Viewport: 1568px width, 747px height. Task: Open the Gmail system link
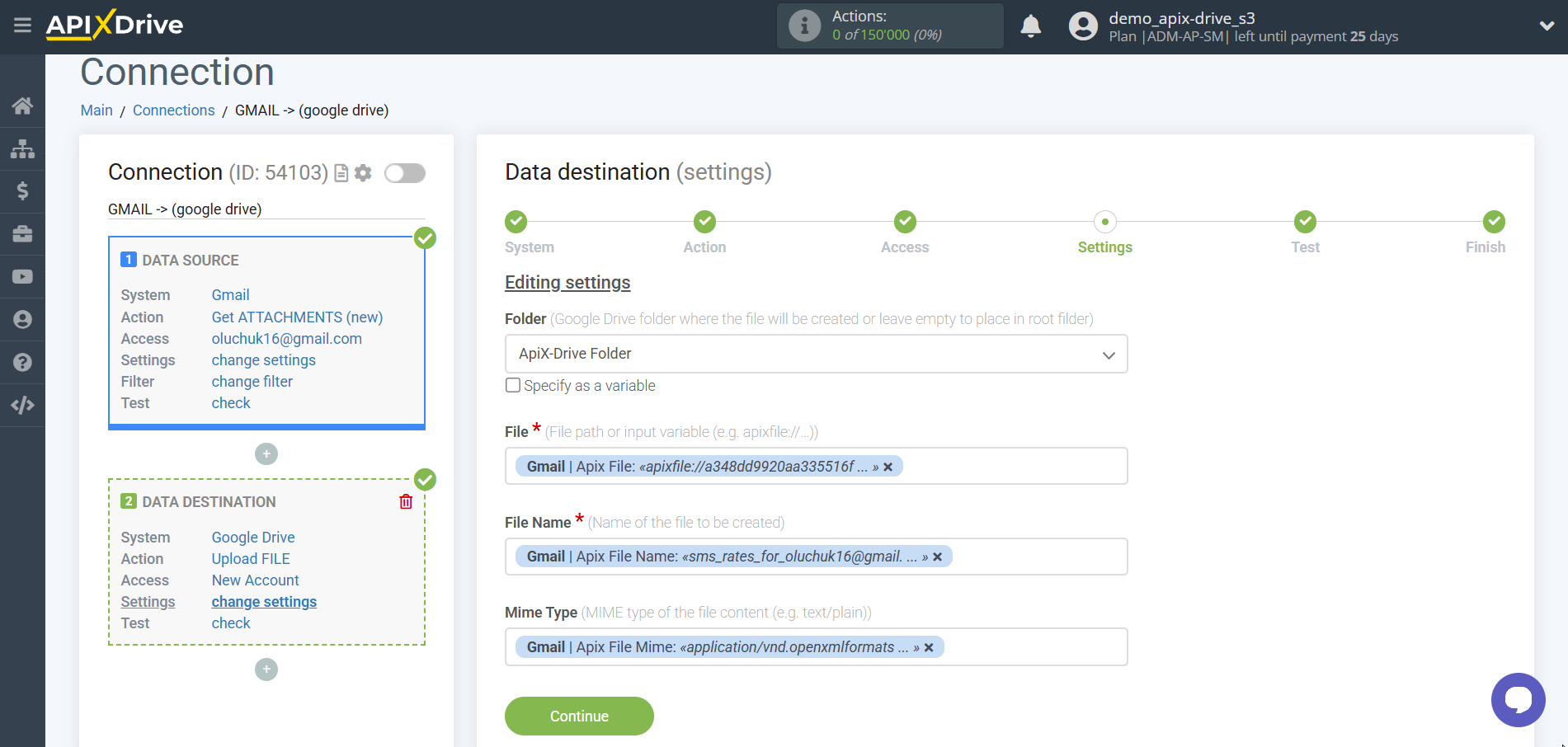point(230,295)
